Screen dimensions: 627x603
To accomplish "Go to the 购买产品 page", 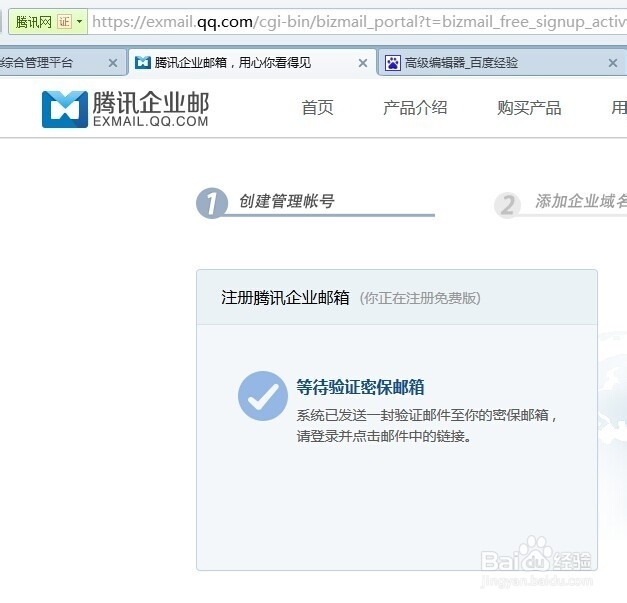I will pyautogui.click(x=529, y=108).
